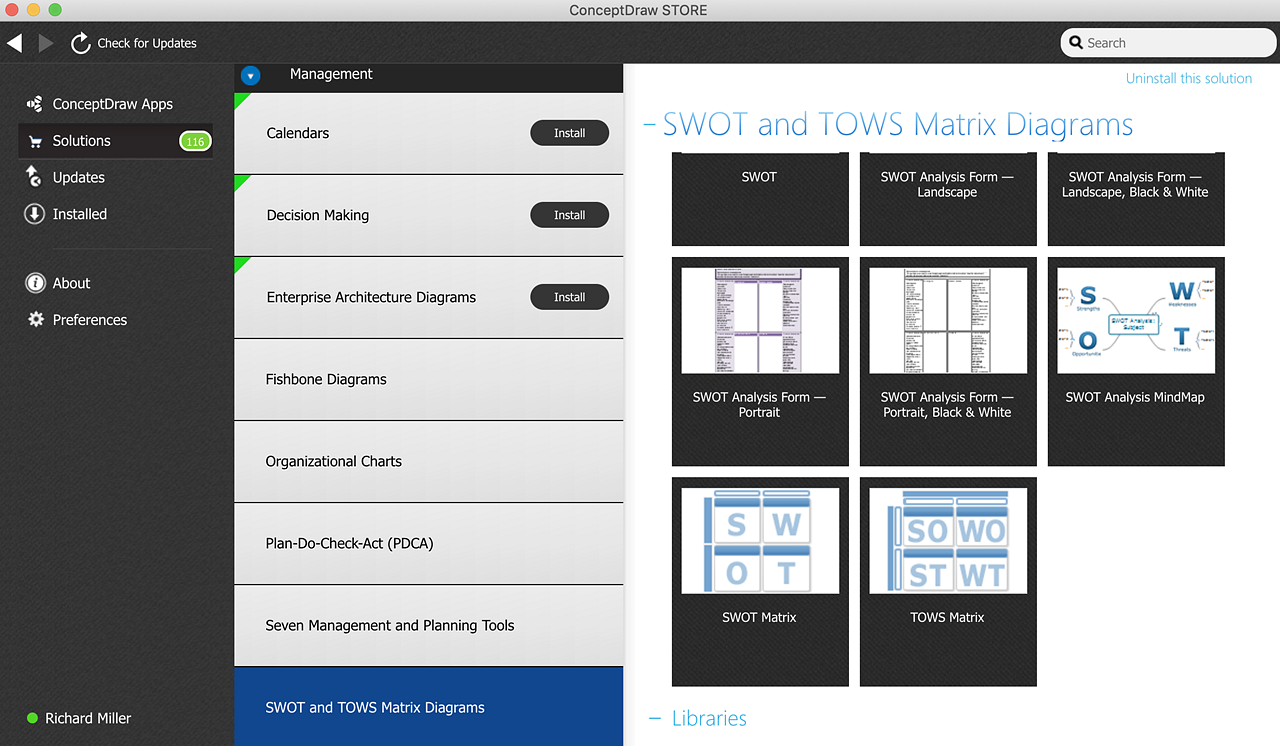Image resolution: width=1280 pixels, height=746 pixels.
Task: Click the About info icon
Action: 35,283
